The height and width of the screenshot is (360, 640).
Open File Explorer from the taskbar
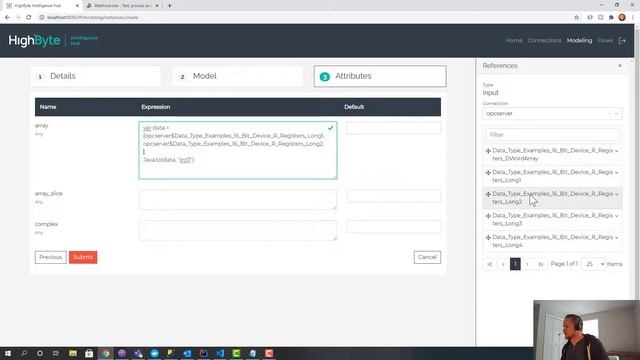pyautogui.click(x=73, y=353)
